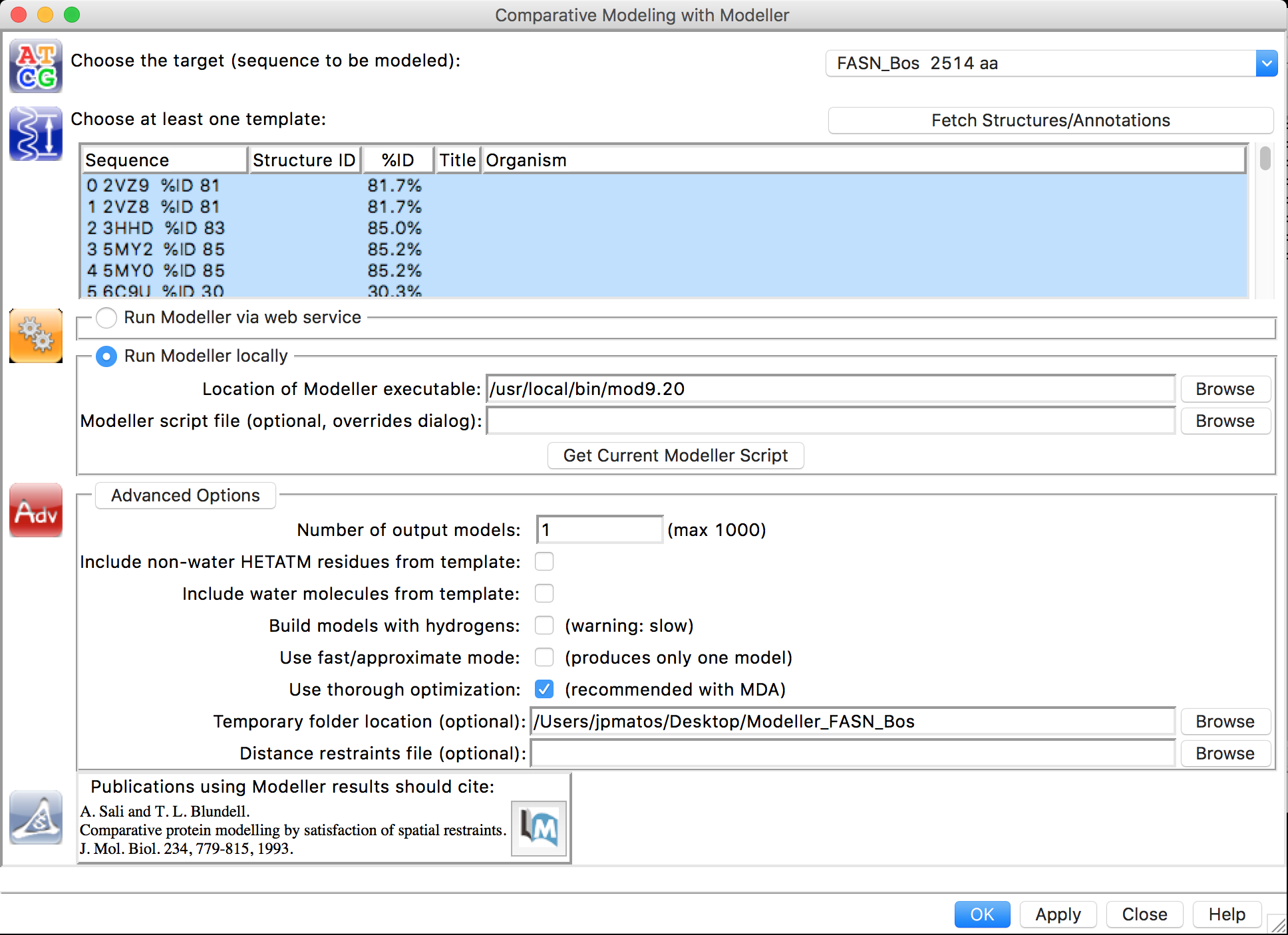Click the publications citation icon

click(36, 817)
